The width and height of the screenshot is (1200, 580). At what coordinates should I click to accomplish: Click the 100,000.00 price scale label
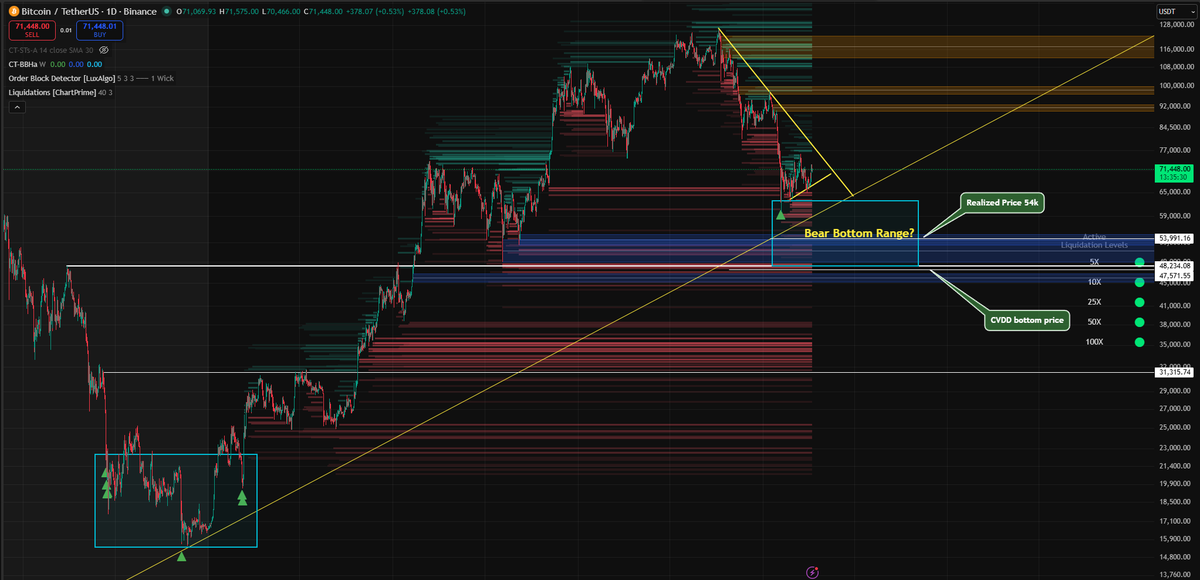tap(1175, 85)
